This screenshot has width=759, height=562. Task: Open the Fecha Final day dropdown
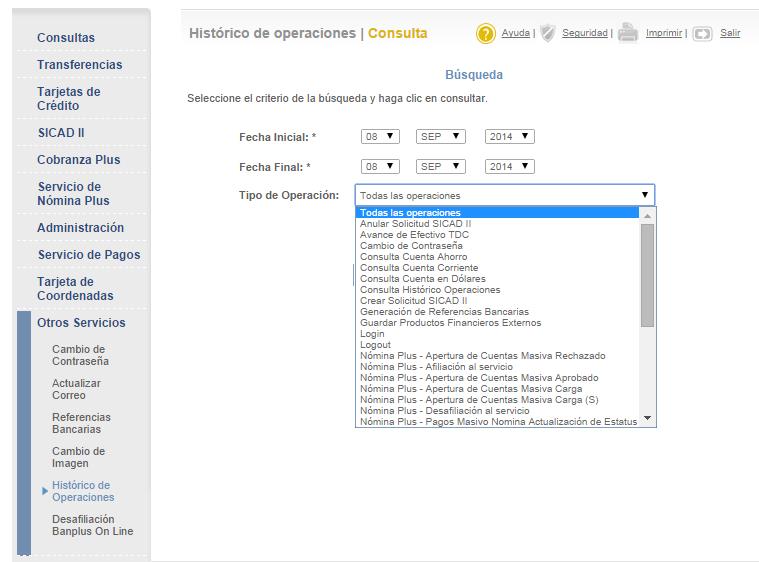(x=380, y=167)
